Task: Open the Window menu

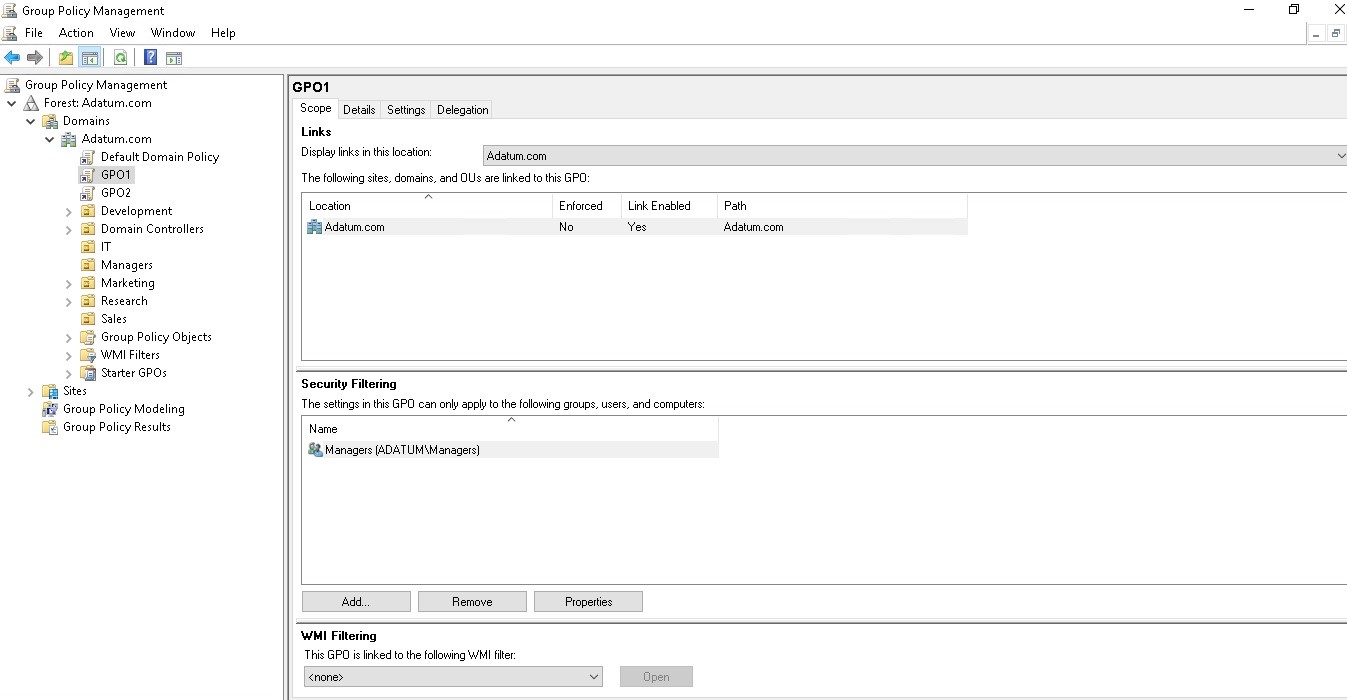Action: (x=173, y=33)
